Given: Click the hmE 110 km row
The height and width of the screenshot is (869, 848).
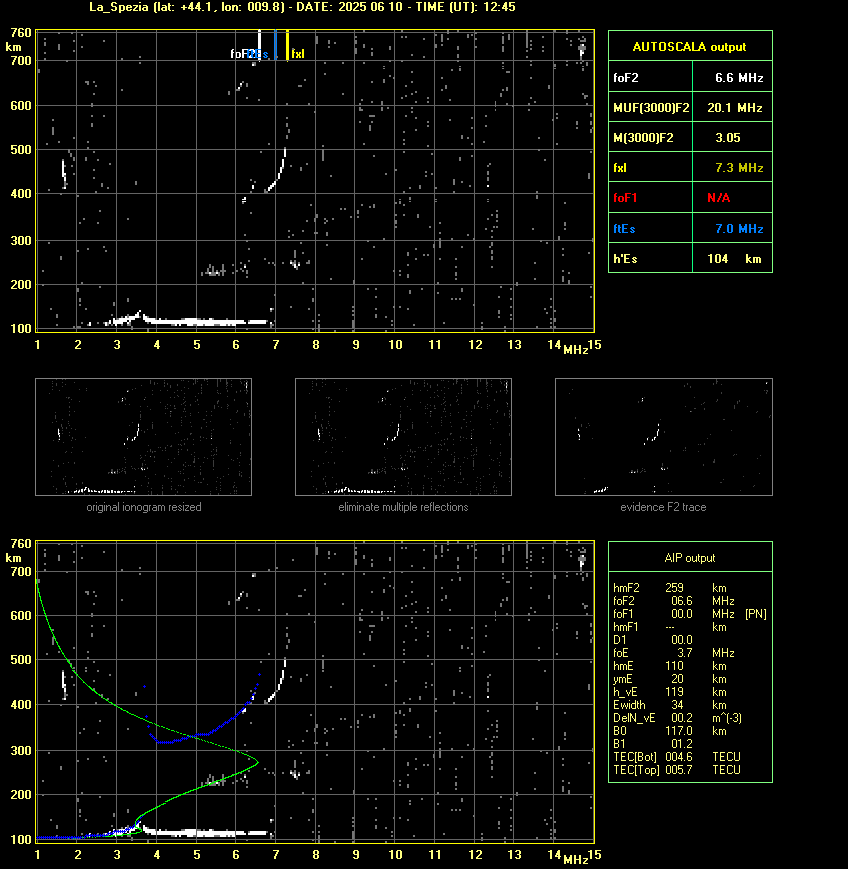Looking at the screenshot, I should pos(670,666).
